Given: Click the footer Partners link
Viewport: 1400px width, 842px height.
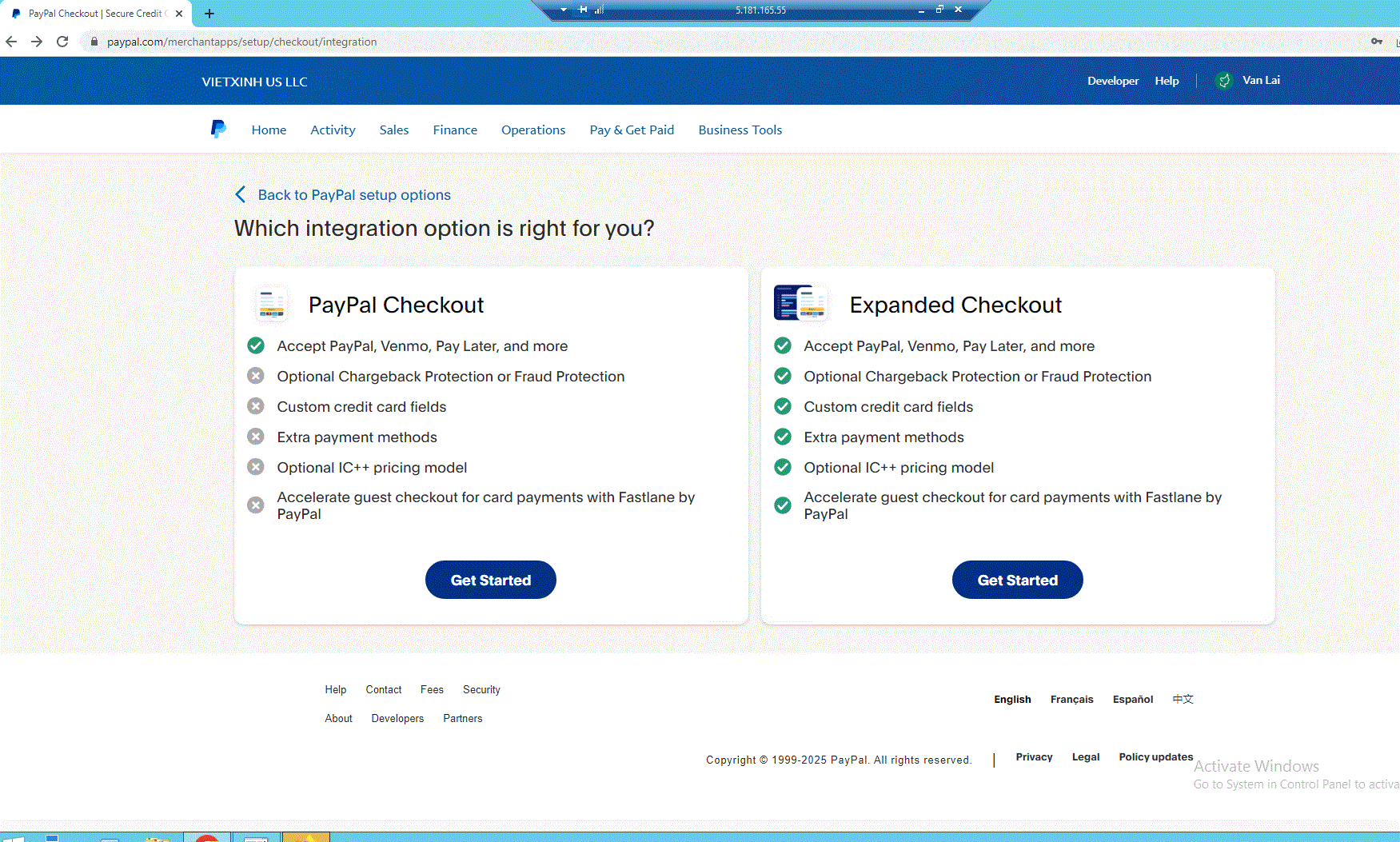Looking at the screenshot, I should [463, 718].
